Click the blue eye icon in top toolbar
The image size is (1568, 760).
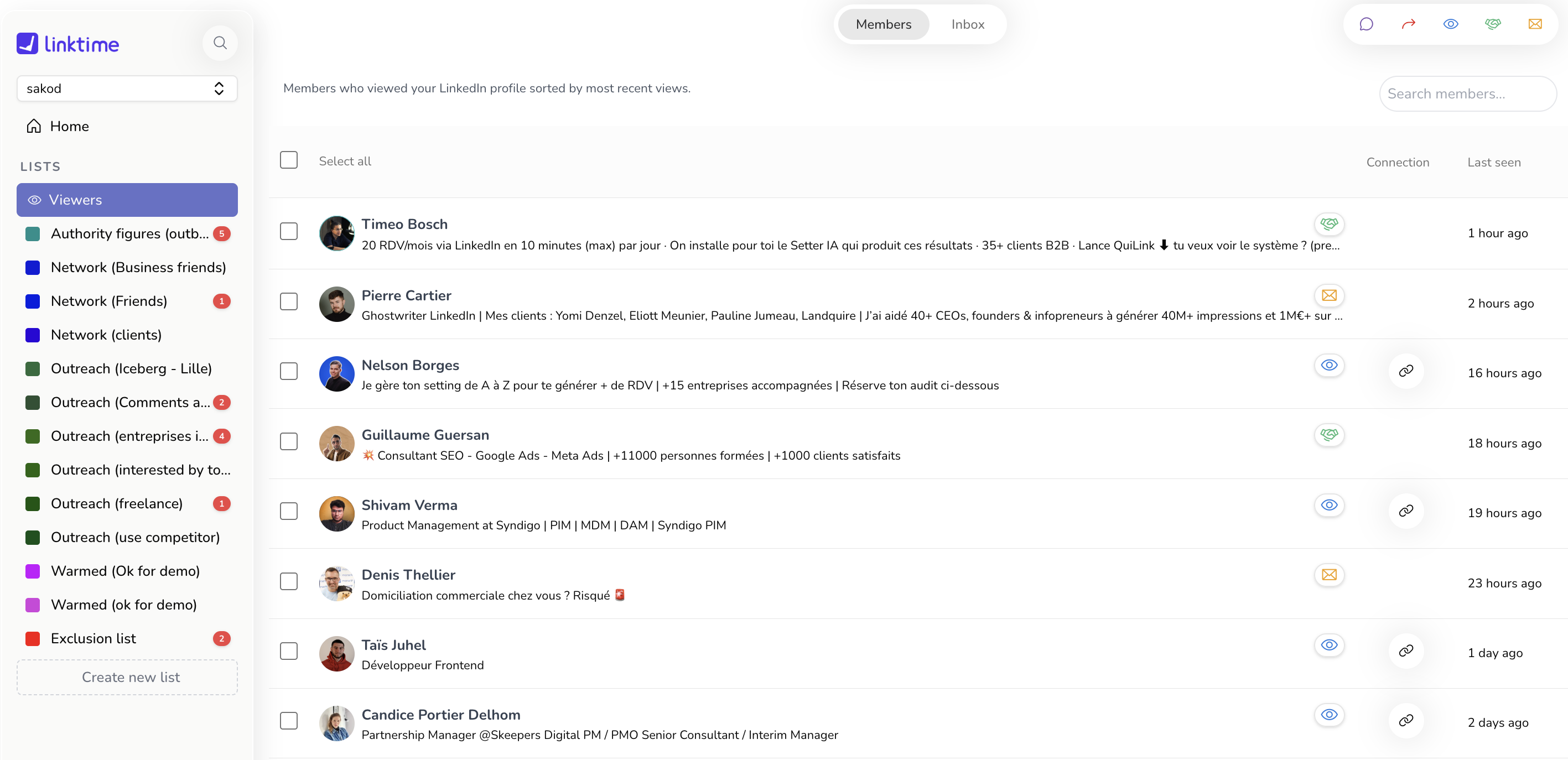[x=1451, y=24]
